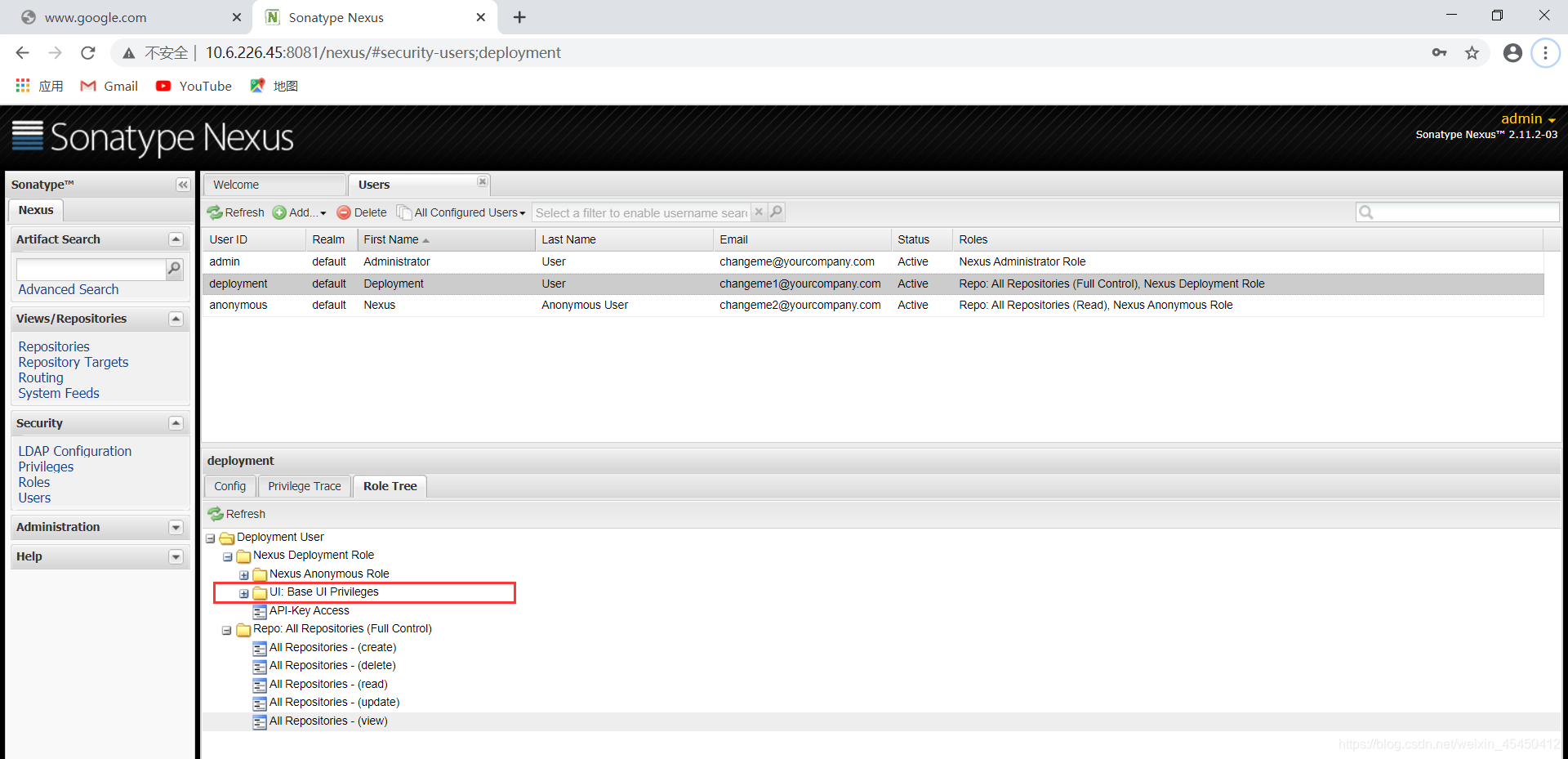Refresh the role tree

[237, 514]
